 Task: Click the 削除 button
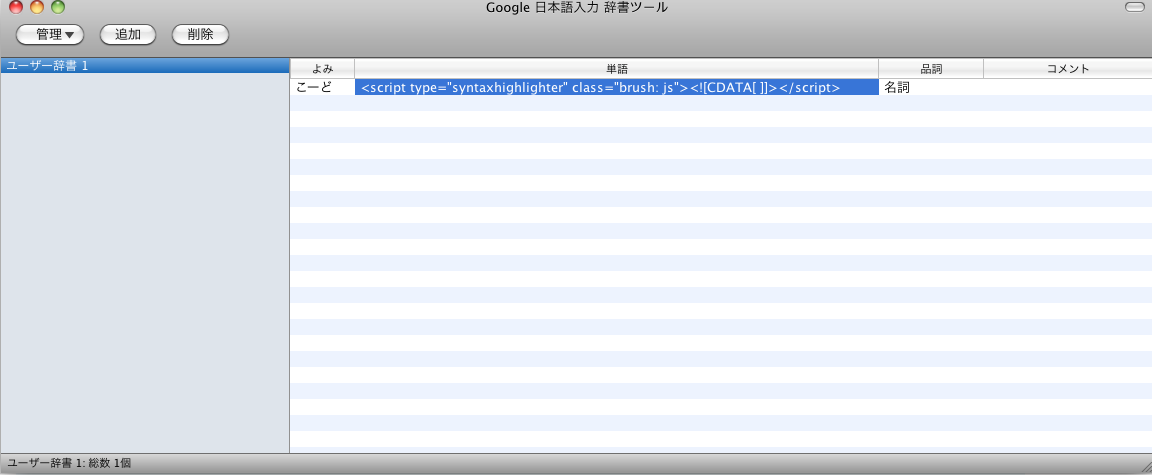tap(201, 35)
